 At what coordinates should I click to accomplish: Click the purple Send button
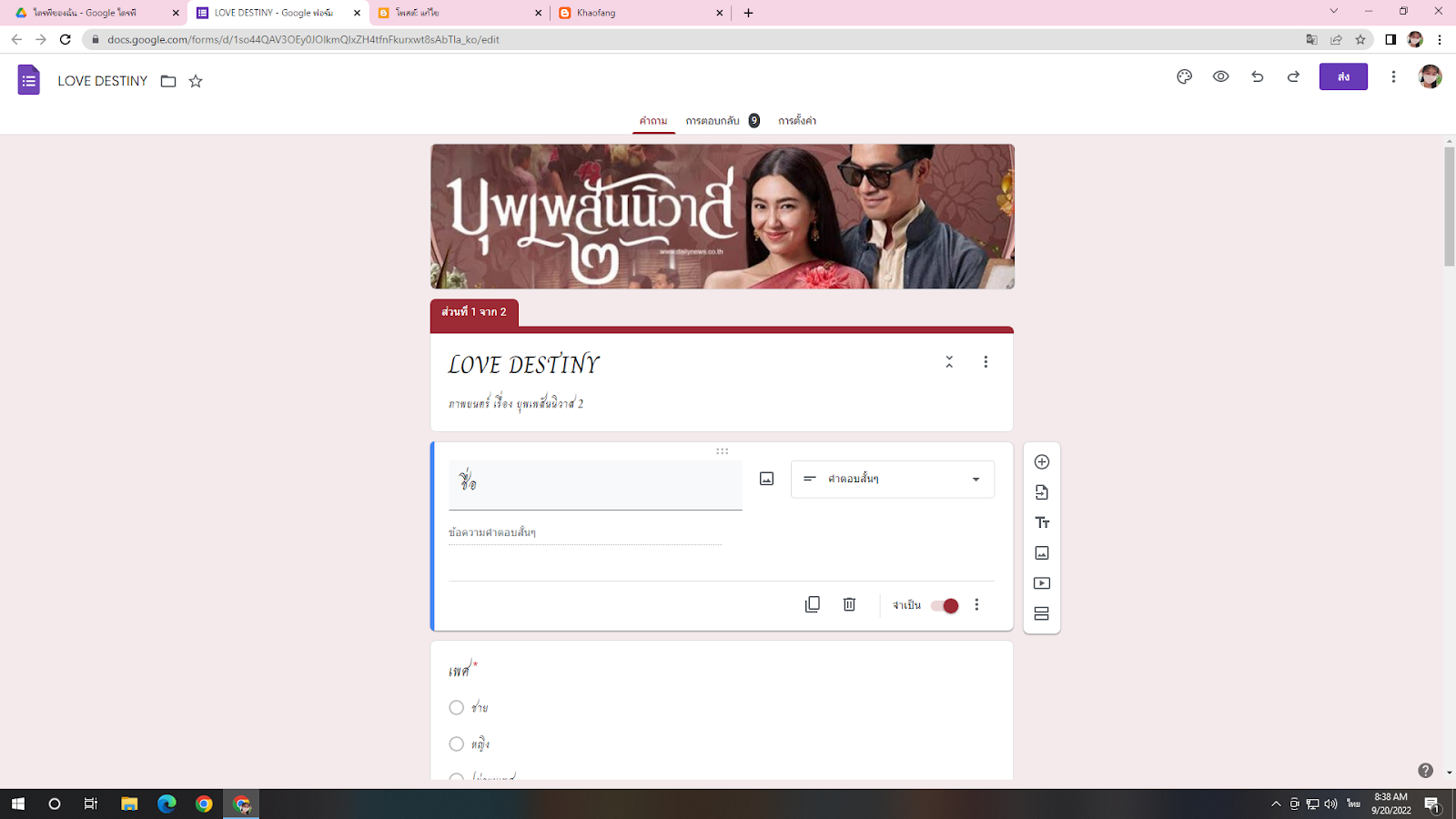(x=1343, y=77)
